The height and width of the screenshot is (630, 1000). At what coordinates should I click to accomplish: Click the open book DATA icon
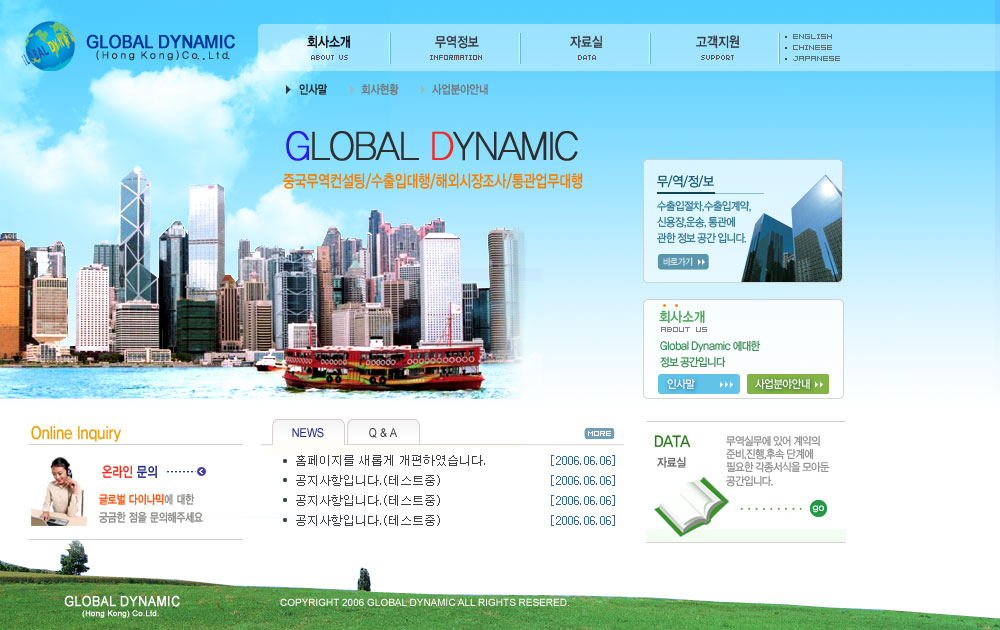[690, 505]
